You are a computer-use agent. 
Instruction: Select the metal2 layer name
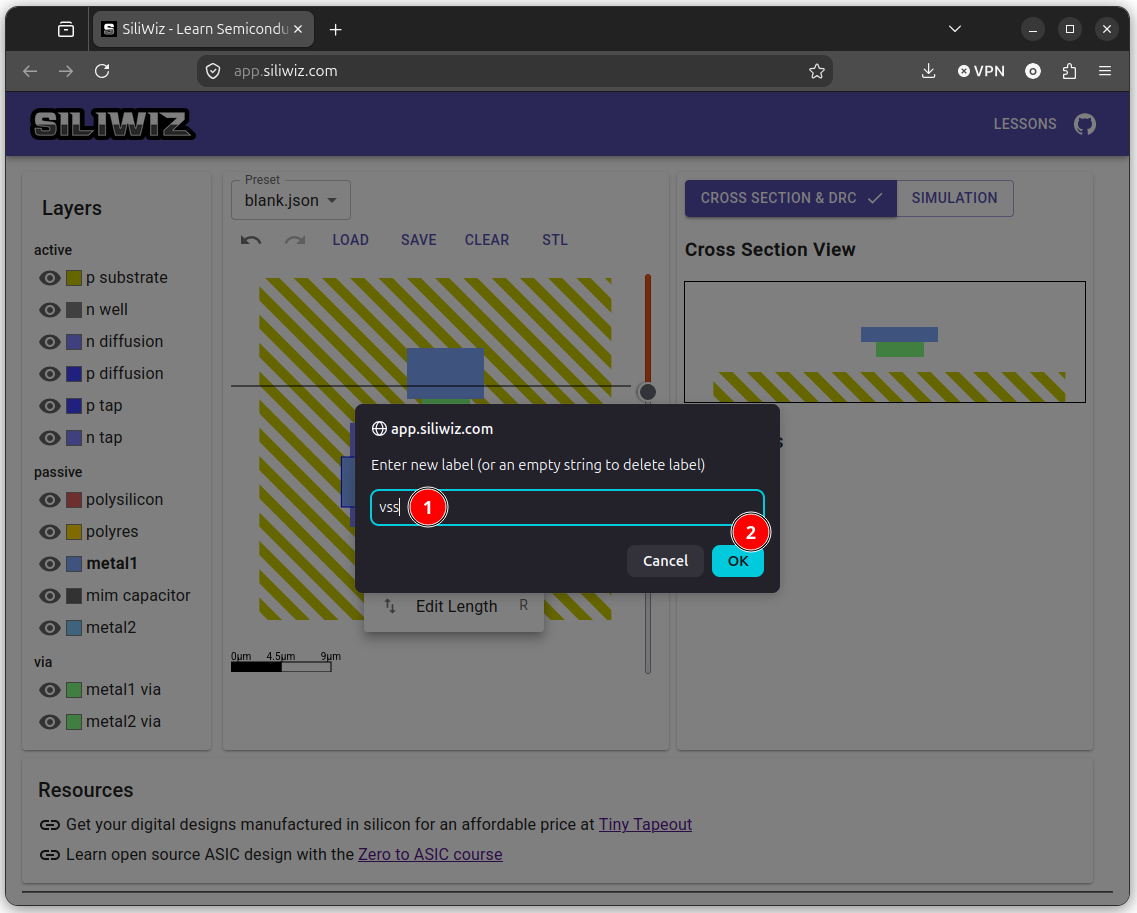coord(111,627)
